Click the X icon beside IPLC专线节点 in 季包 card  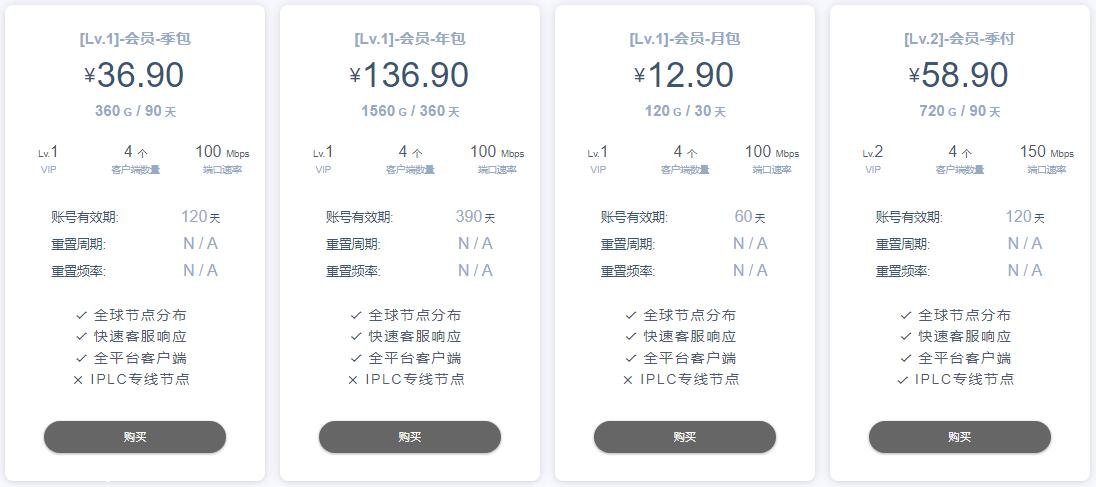tap(78, 380)
